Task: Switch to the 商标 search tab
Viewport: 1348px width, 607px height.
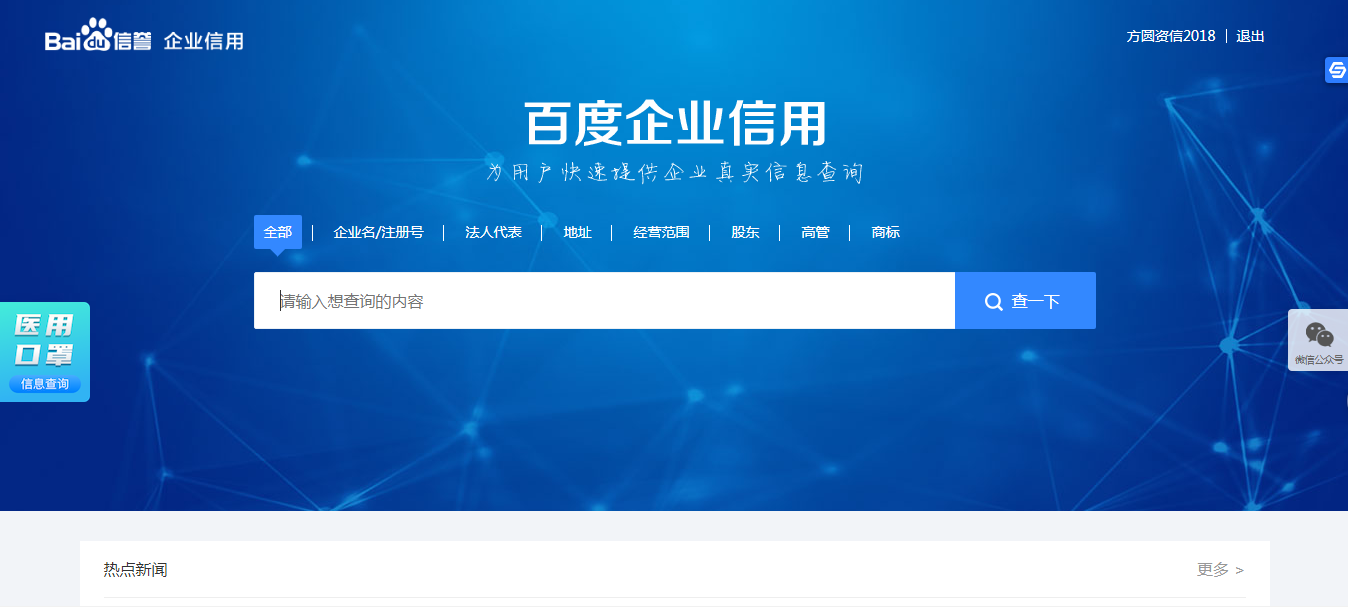Action: coord(885,232)
